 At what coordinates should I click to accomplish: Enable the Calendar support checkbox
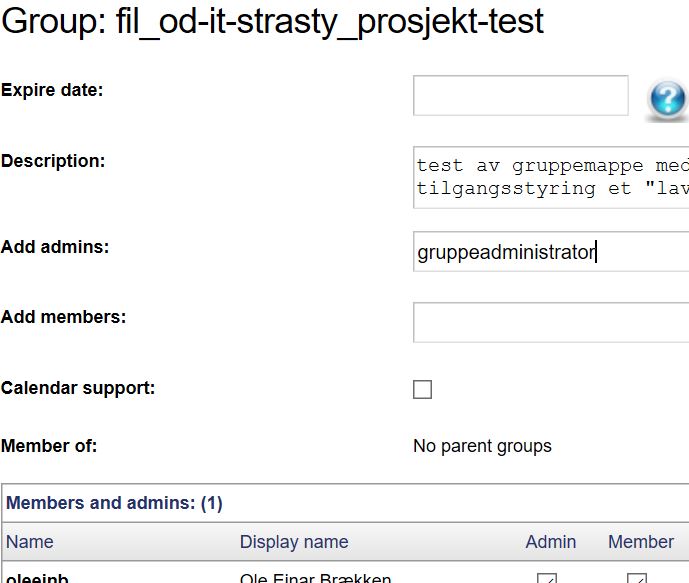pos(422,389)
